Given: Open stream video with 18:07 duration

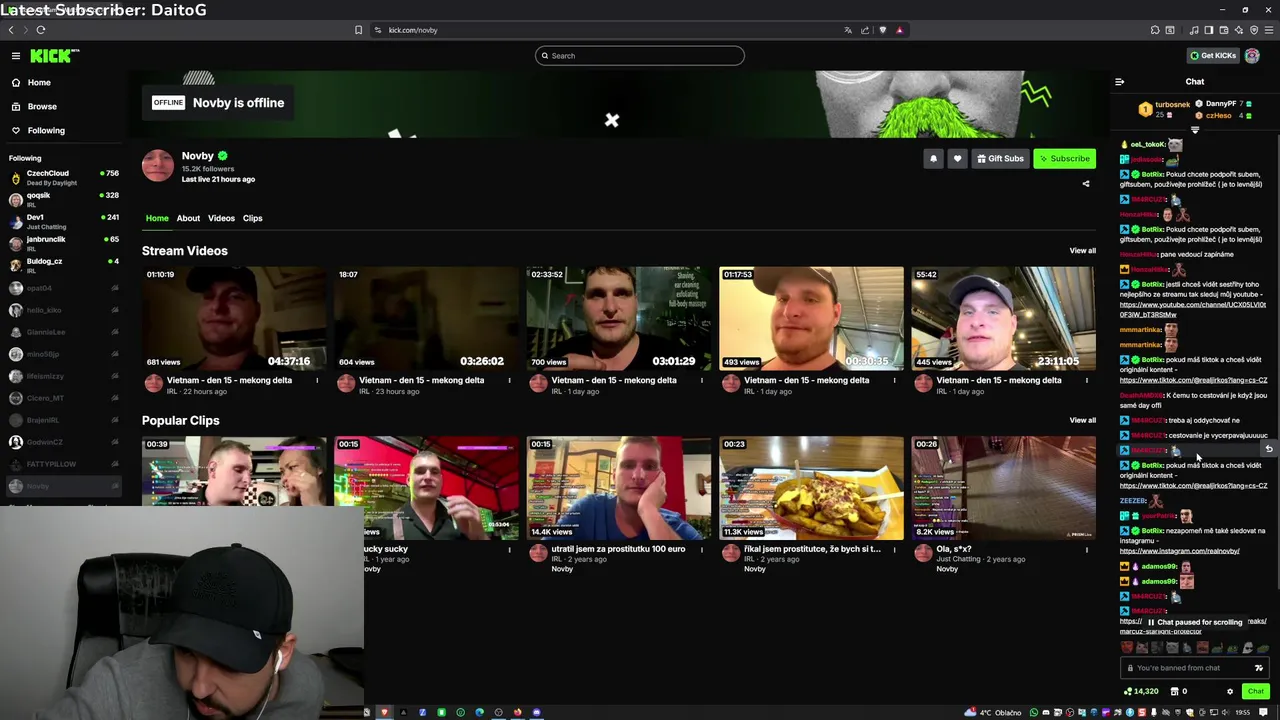Looking at the screenshot, I should pyautogui.click(x=426, y=318).
